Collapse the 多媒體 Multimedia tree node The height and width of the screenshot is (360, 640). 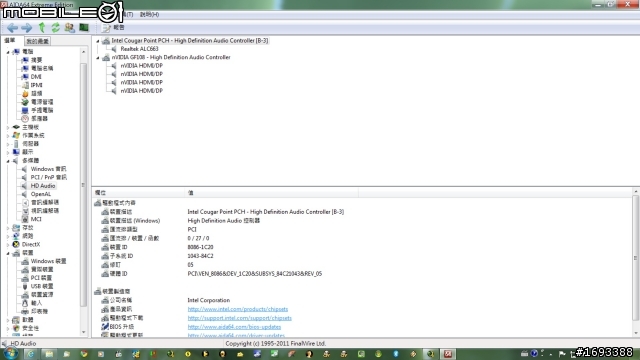tap(8, 161)
